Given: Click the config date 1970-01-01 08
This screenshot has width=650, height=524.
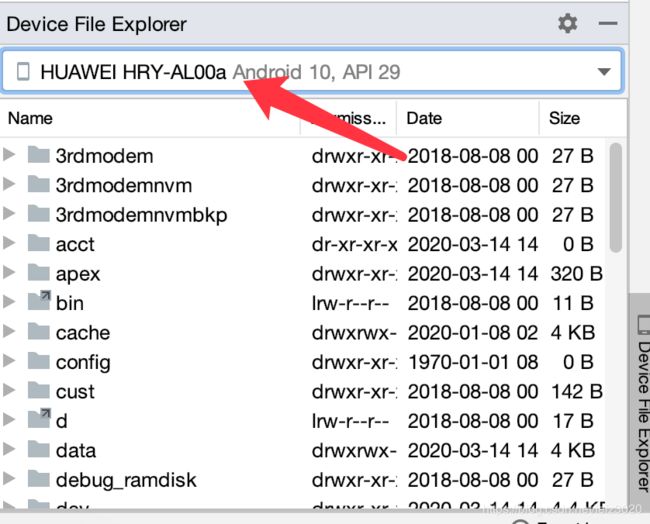Looking at the screenshot, I should tap(473, 362).
